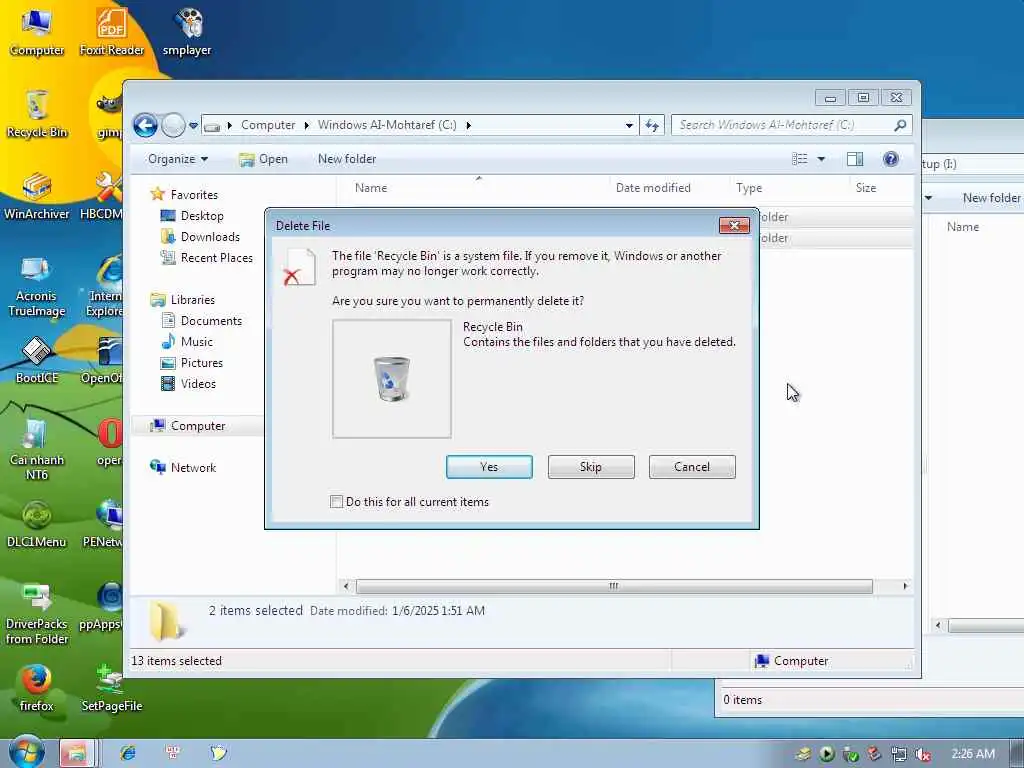This screenshot has width=1024, height=768.
Task: Sort by the Name column header
Action: point(371,187)
